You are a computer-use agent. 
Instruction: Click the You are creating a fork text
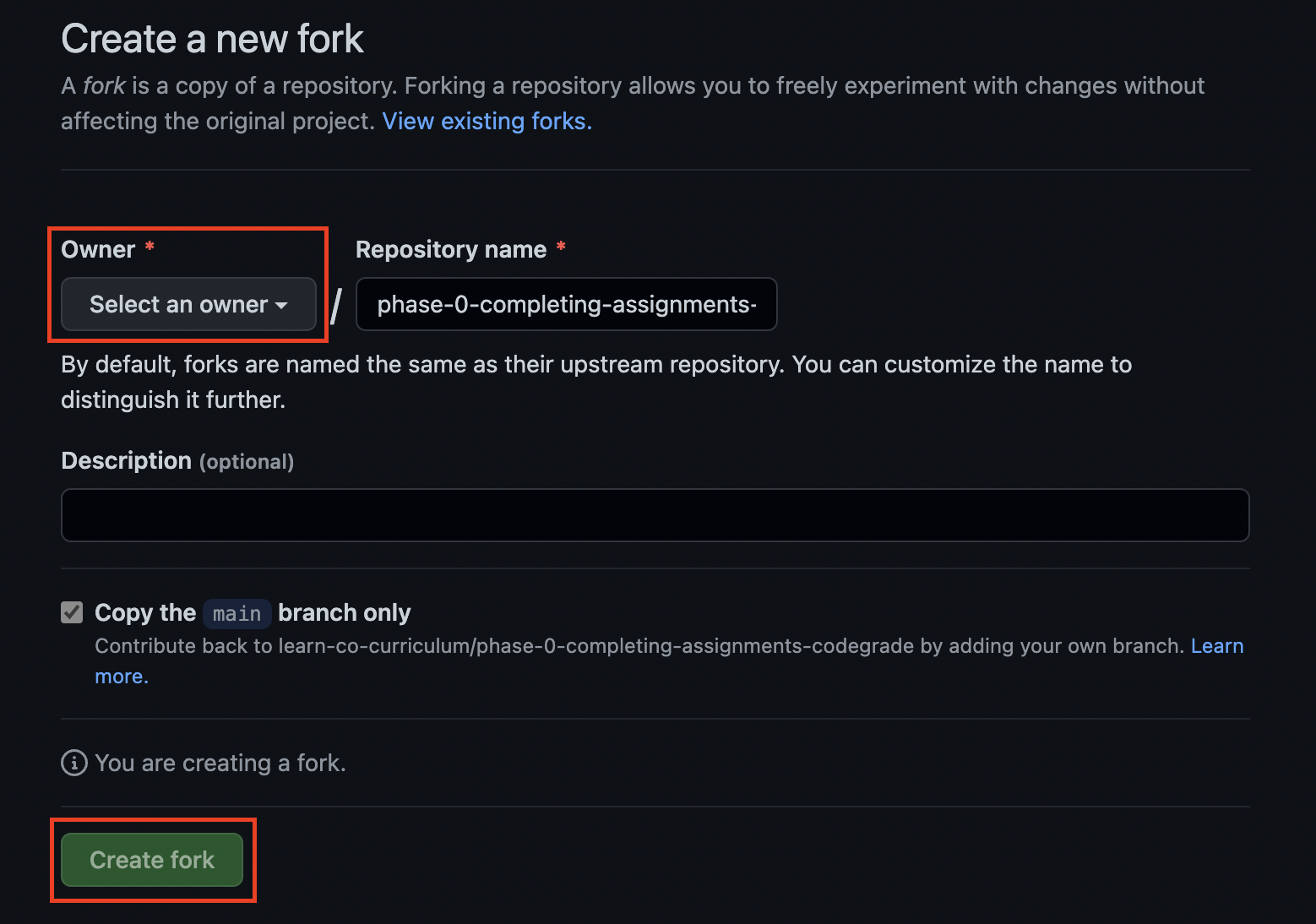click(x=220, y=763)
